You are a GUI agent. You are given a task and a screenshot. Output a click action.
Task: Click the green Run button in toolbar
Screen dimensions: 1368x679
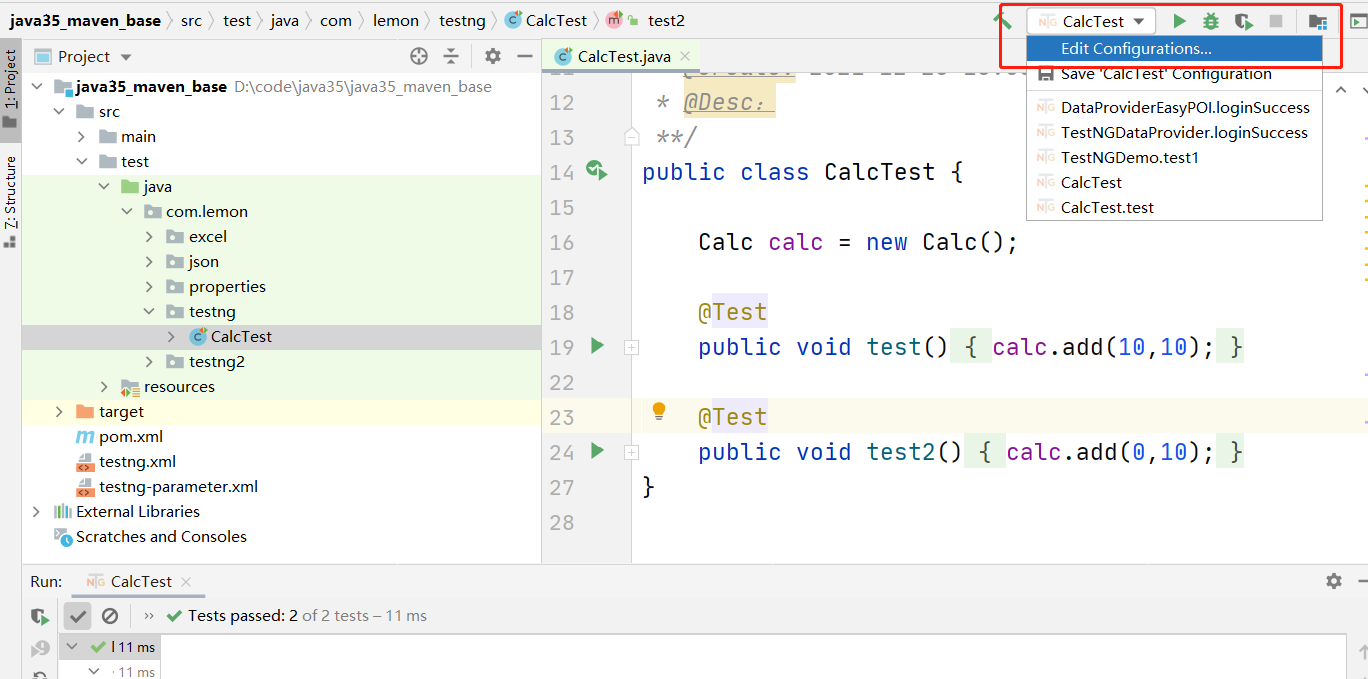tap(1180, 21)
